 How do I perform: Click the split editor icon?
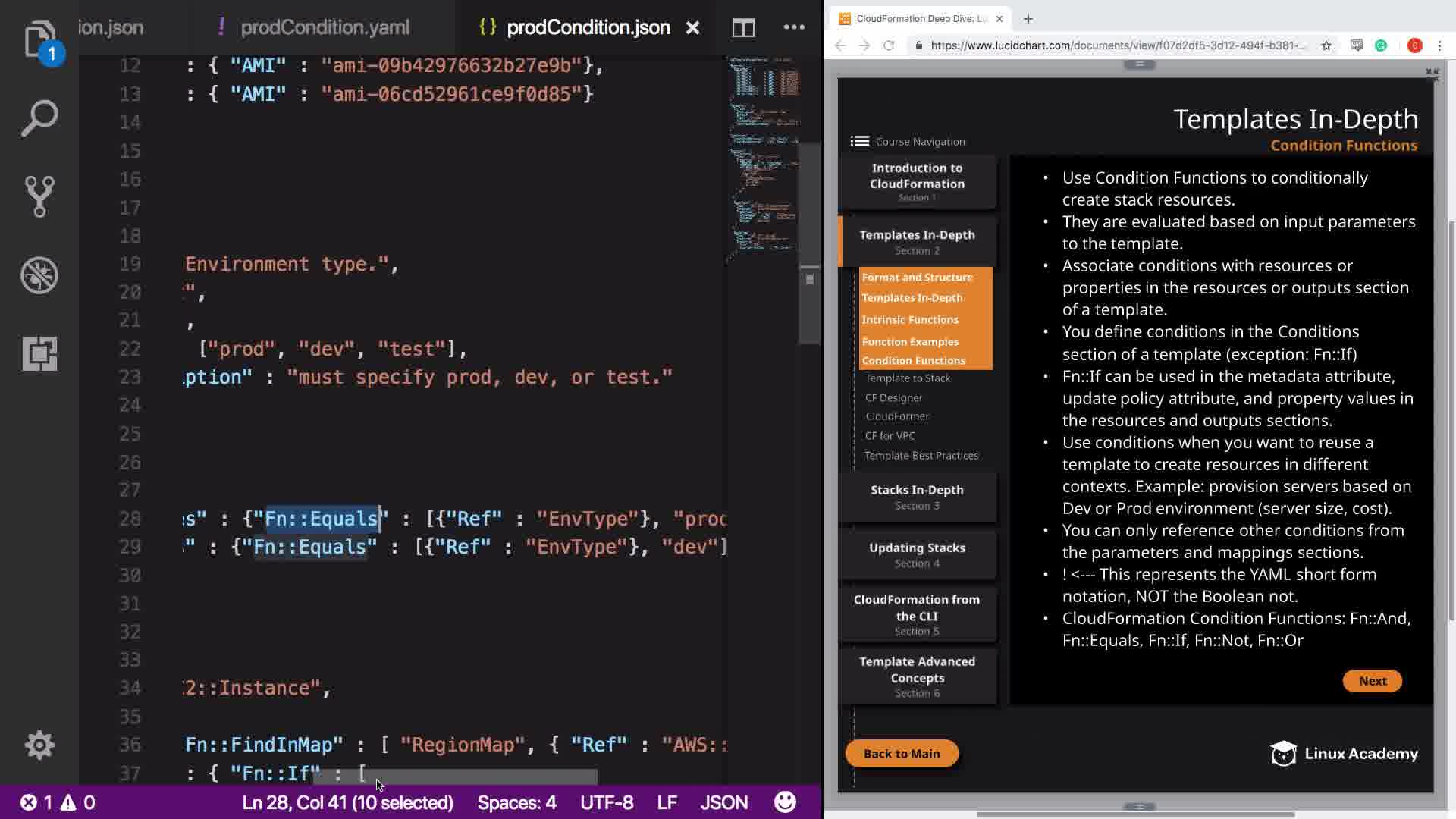coord(743,28)
